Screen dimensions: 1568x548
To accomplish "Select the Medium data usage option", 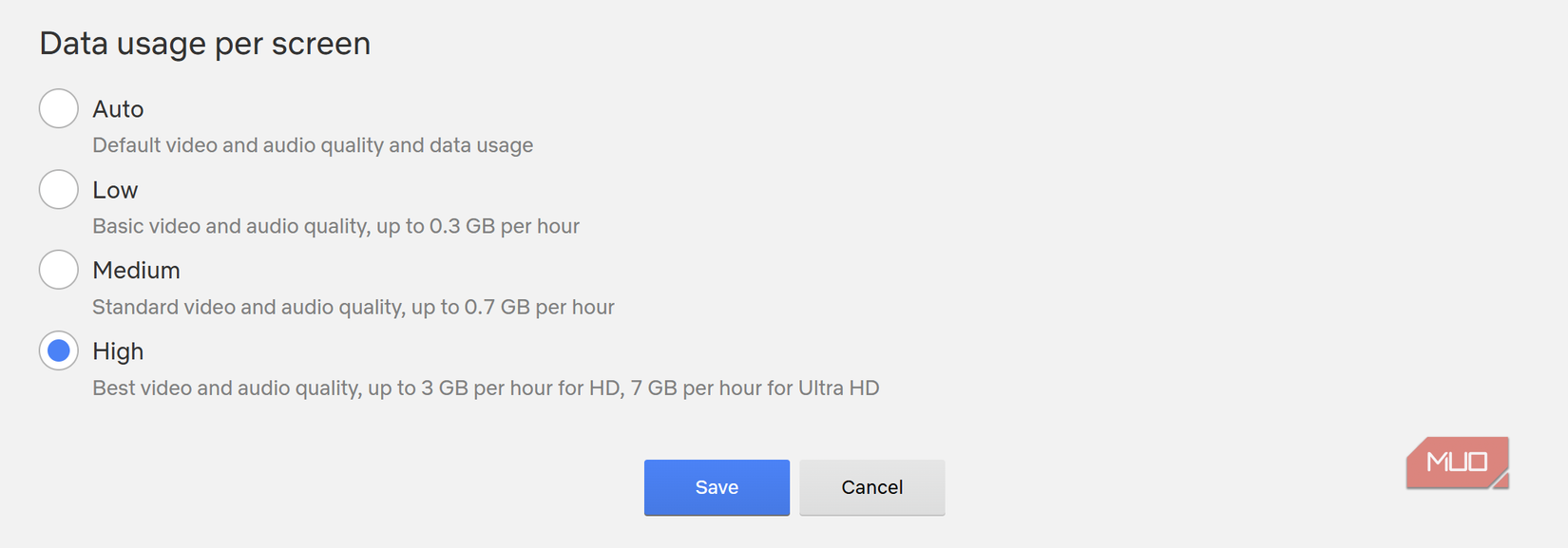I will click(x=58, y=270).
